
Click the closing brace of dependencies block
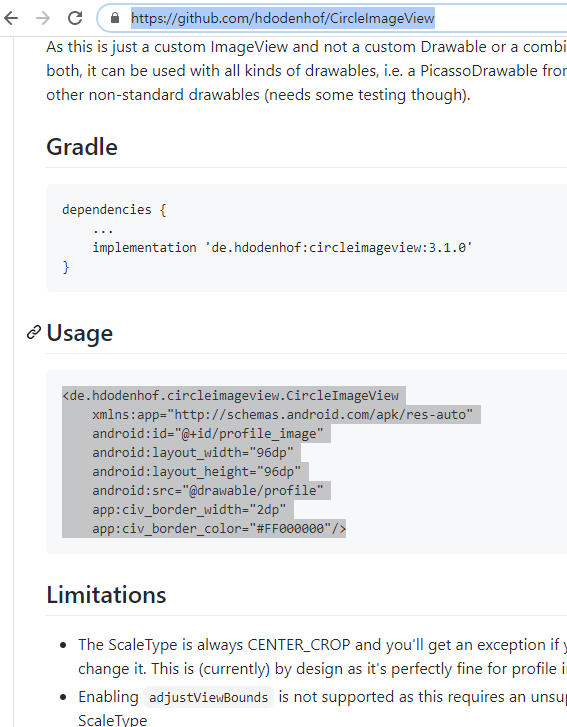66,267
